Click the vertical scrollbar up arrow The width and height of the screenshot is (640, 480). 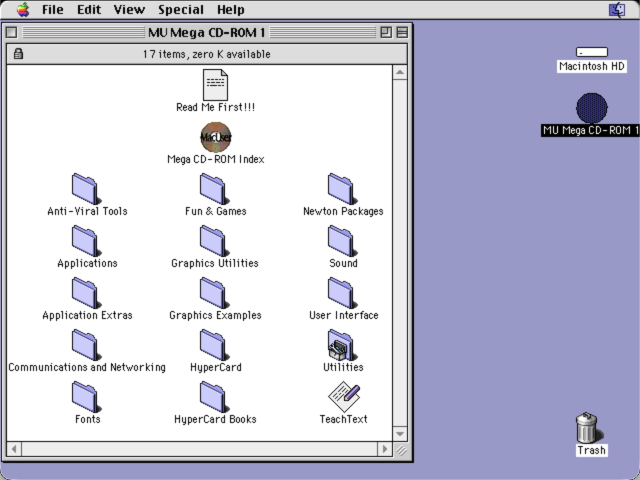[x=400, y=72]
